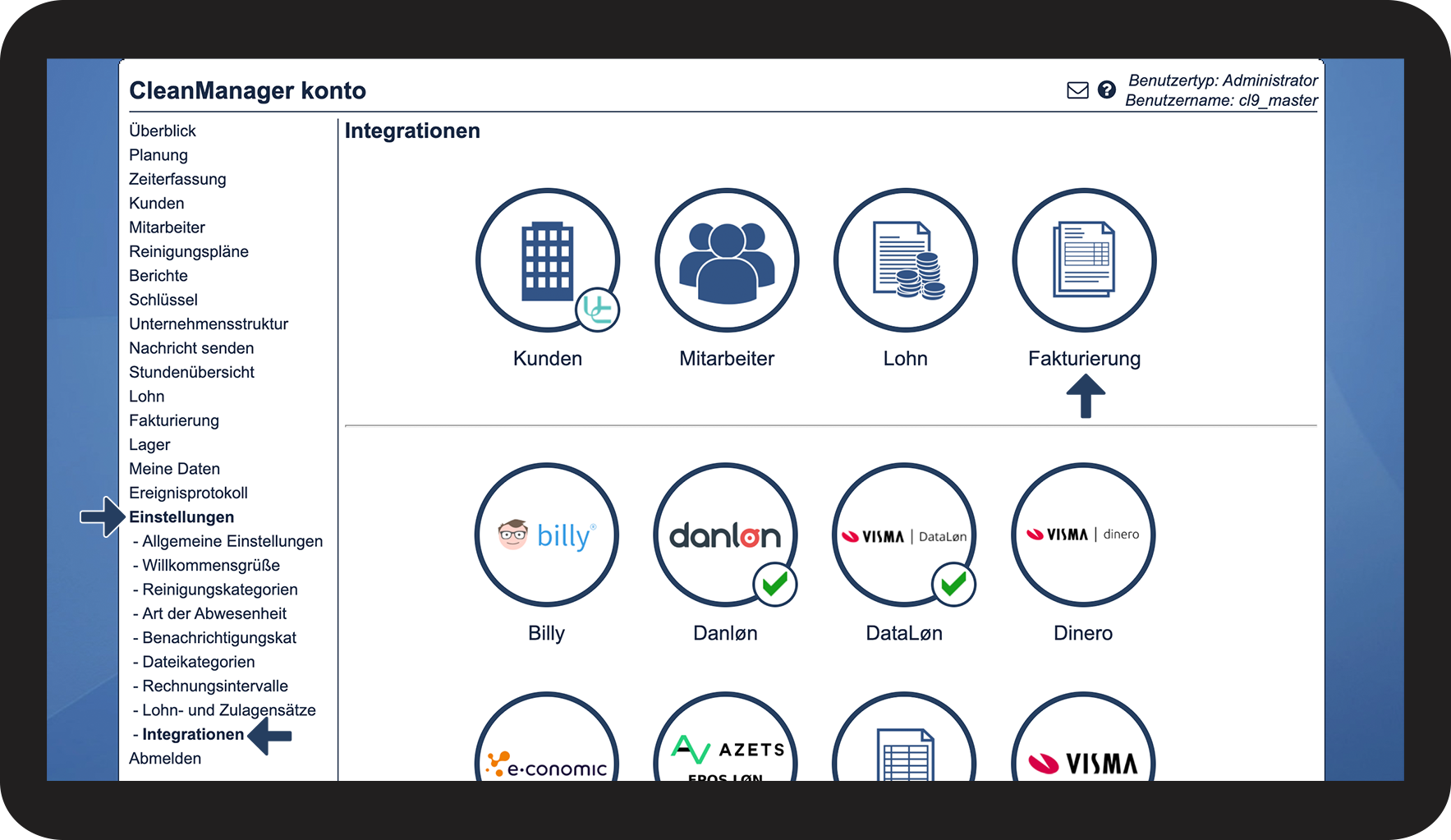This screenshot has width=1451, height=840.
Task: Open the Mitarbeiter integration circle icon
Action: tap(727, 260)
